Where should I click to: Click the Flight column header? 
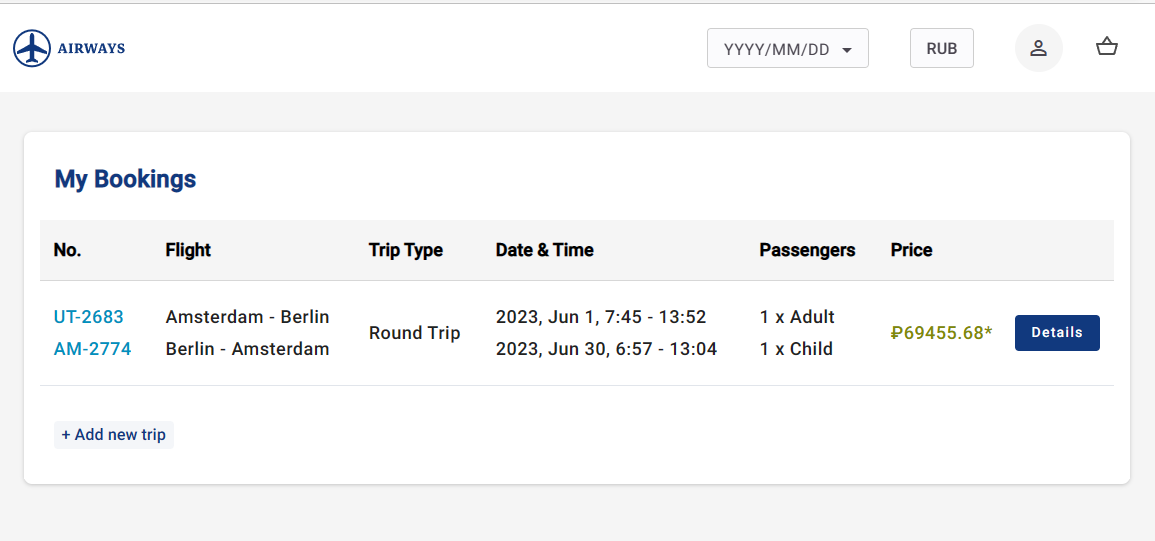point(188,250)
